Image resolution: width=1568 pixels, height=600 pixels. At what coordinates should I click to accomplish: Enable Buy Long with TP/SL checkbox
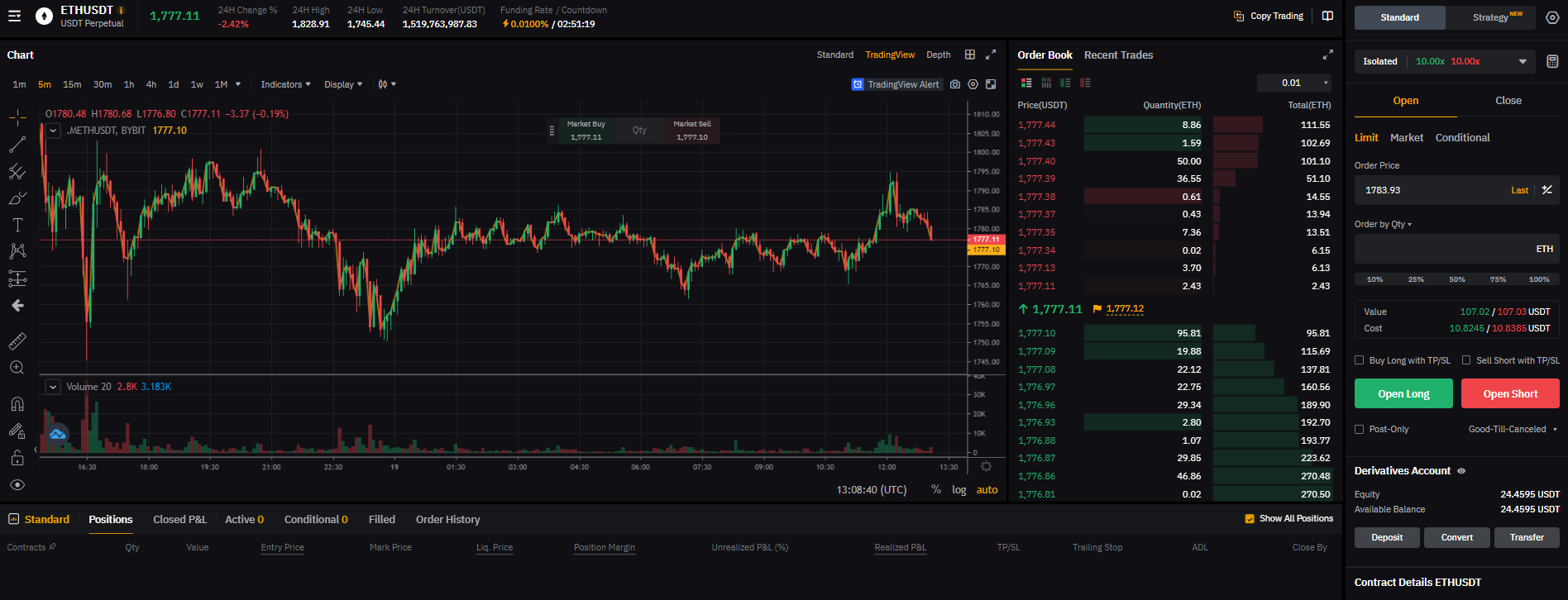(x=1360, y=360)
